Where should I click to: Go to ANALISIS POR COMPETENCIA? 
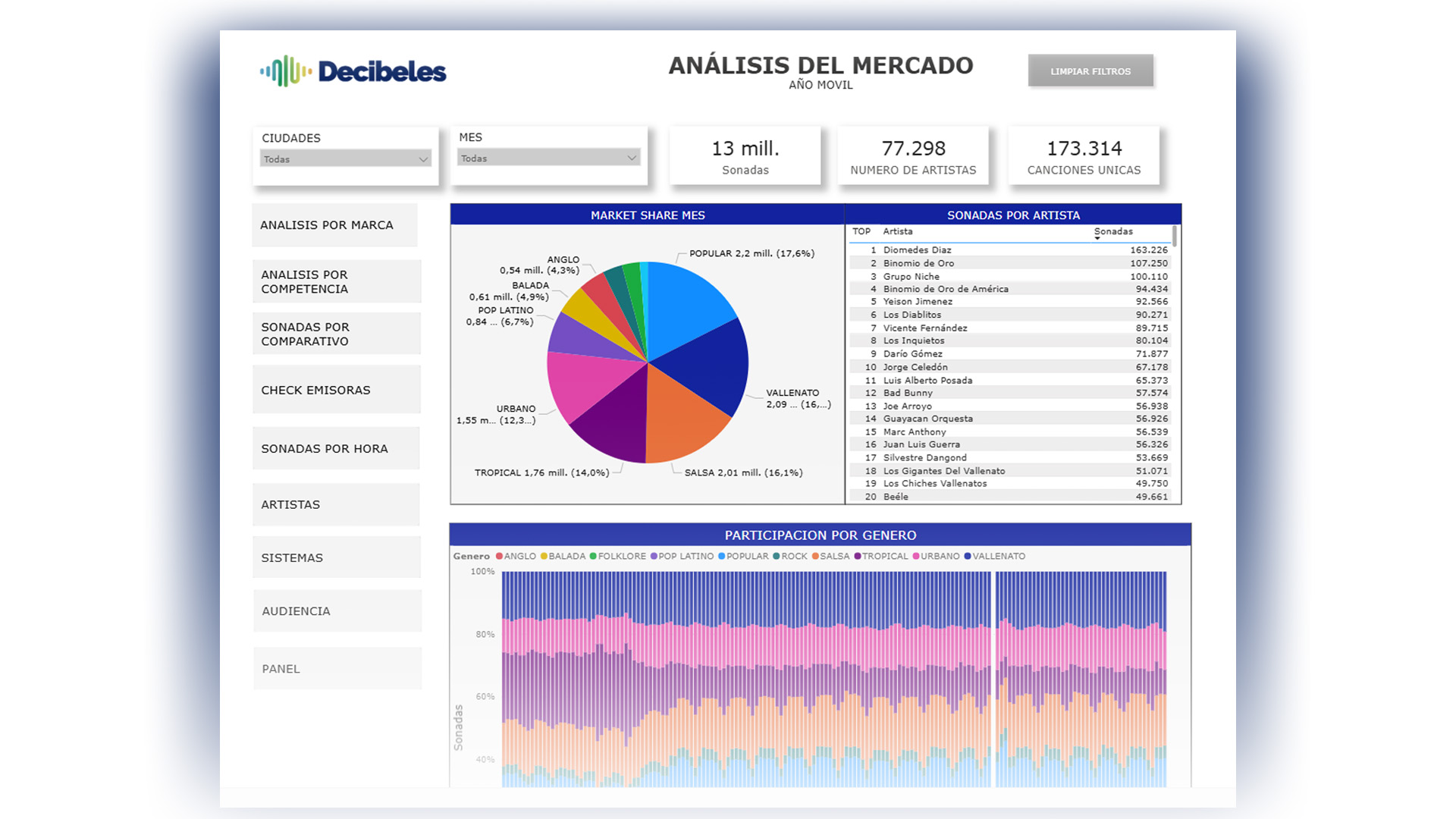tap(337, 281)
